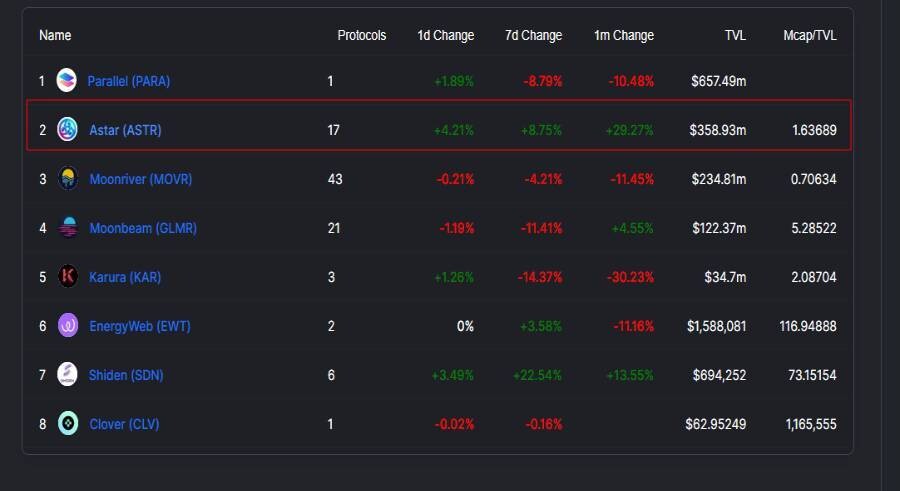The image size is (900, 491).
Task: Open the Moonbeam (GLMR) chain link
Action: (x=143, y=228)
